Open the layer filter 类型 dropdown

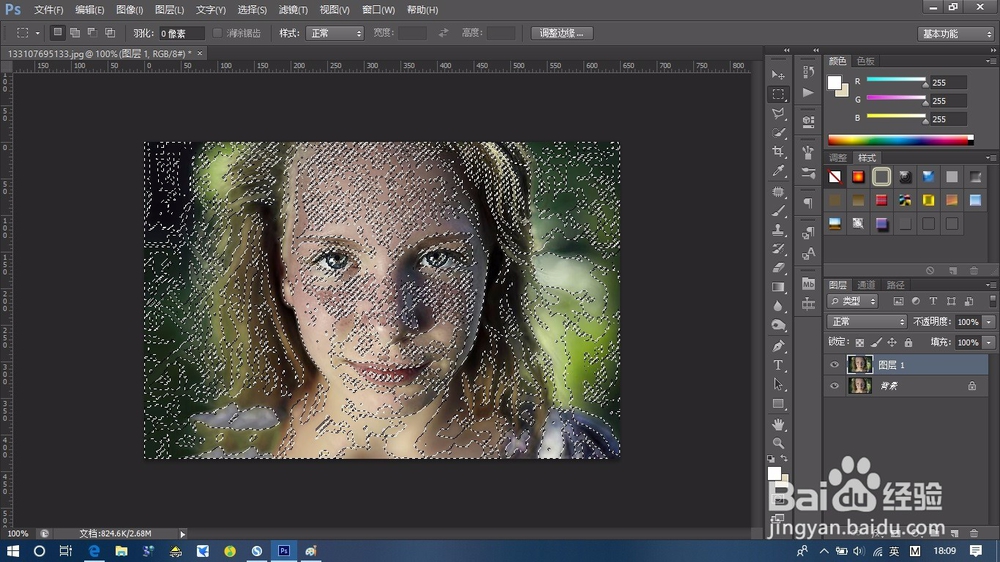853,301
